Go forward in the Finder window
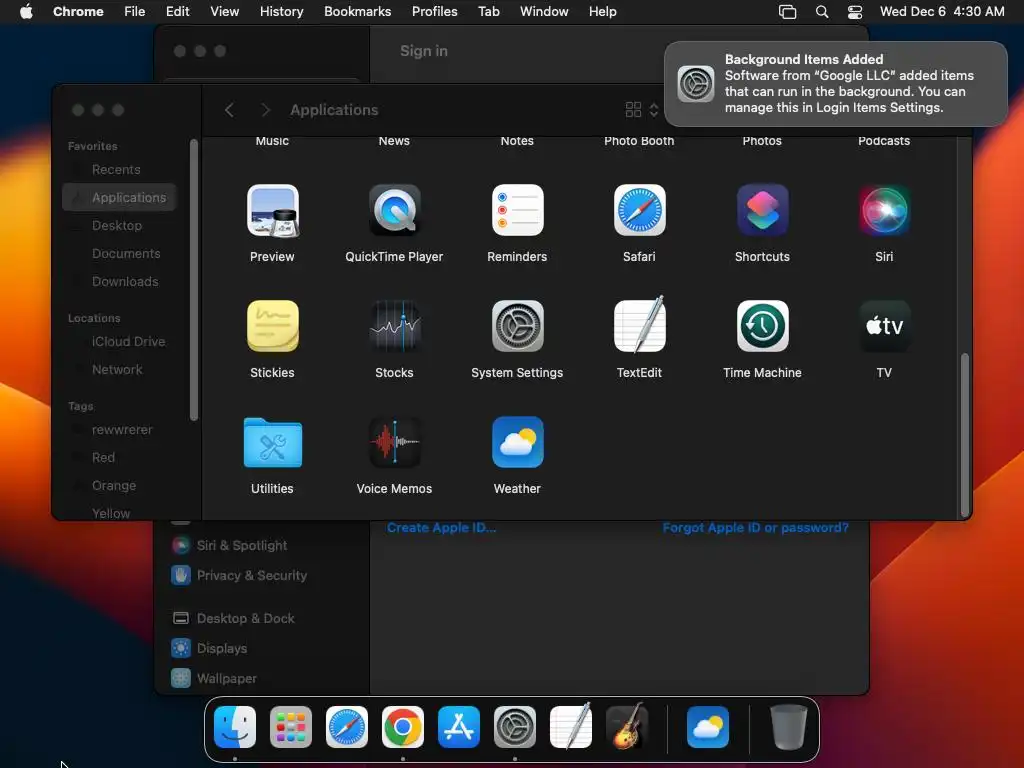The width and height of the screenshot is (1024, 768). pyautogui.click(x=265, y=110)
